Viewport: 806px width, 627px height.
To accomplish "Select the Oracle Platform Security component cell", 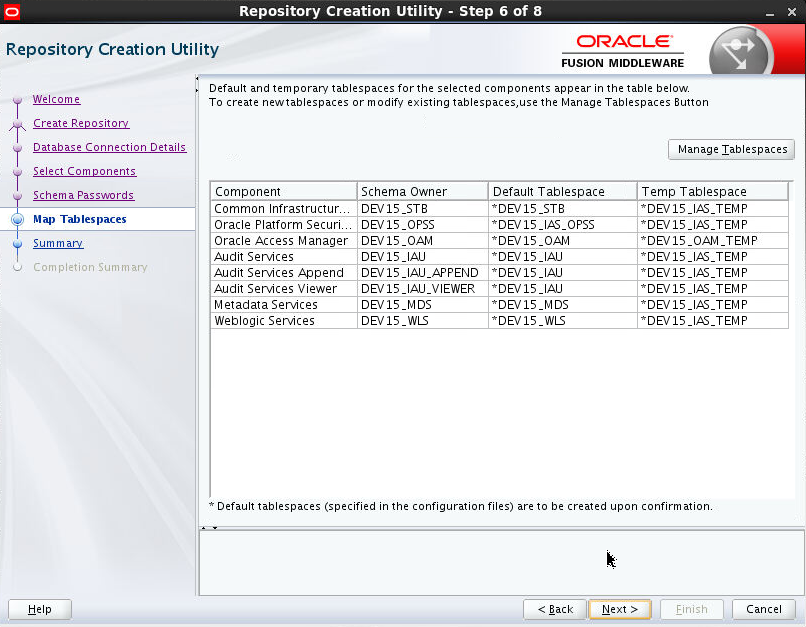I will pyautogui.click(x=284, y=225).
